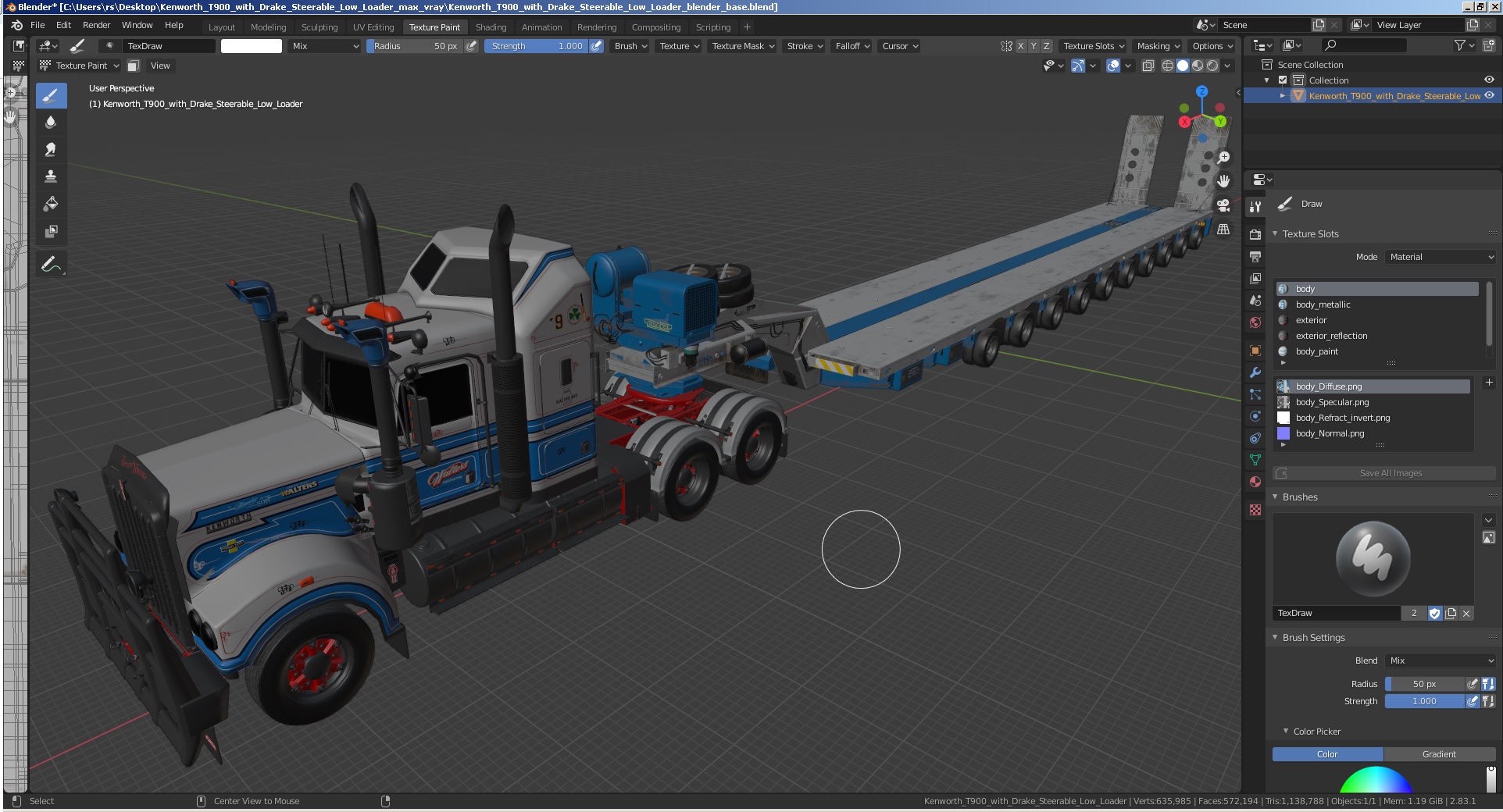The width and height of the screenshot is (1503, 812).
Task: Toggle Z axis symmetry
Action: click(1047, 46)
